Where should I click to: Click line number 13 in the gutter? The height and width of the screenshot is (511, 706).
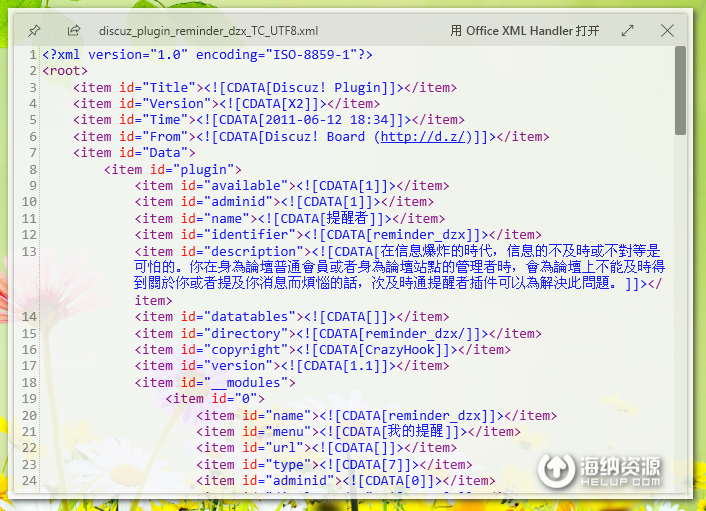pos(29,251)
